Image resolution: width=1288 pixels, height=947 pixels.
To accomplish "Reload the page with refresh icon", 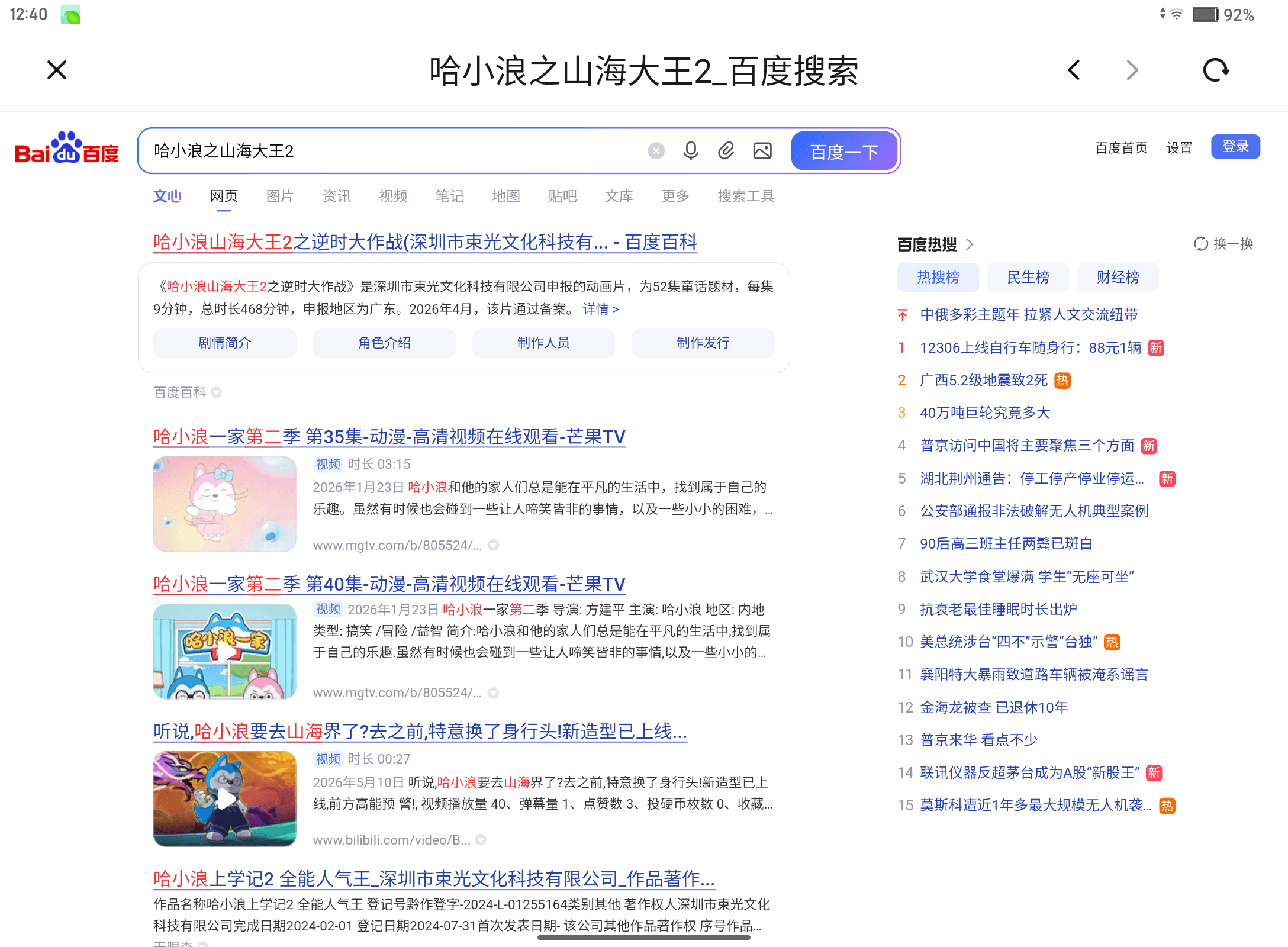I will (1216, 70).
